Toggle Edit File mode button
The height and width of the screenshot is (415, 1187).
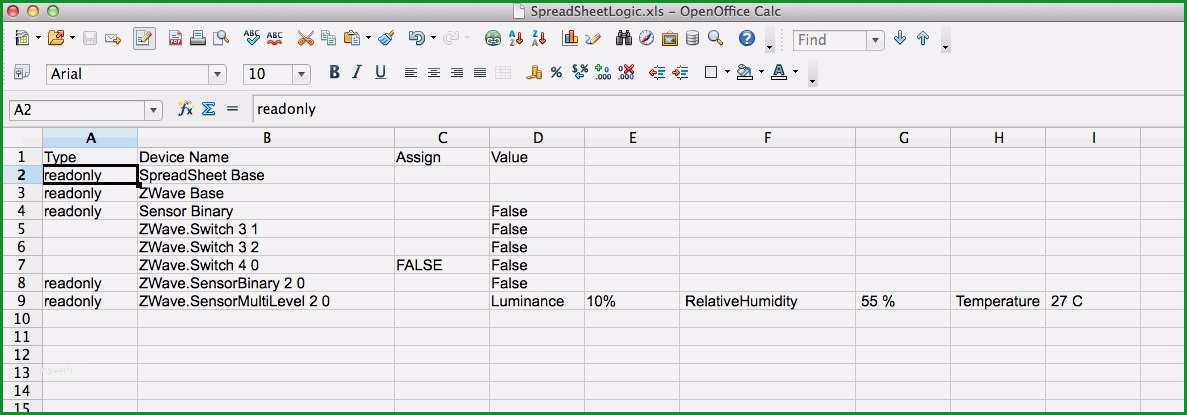pyautogui.click(x=144, y=38)
